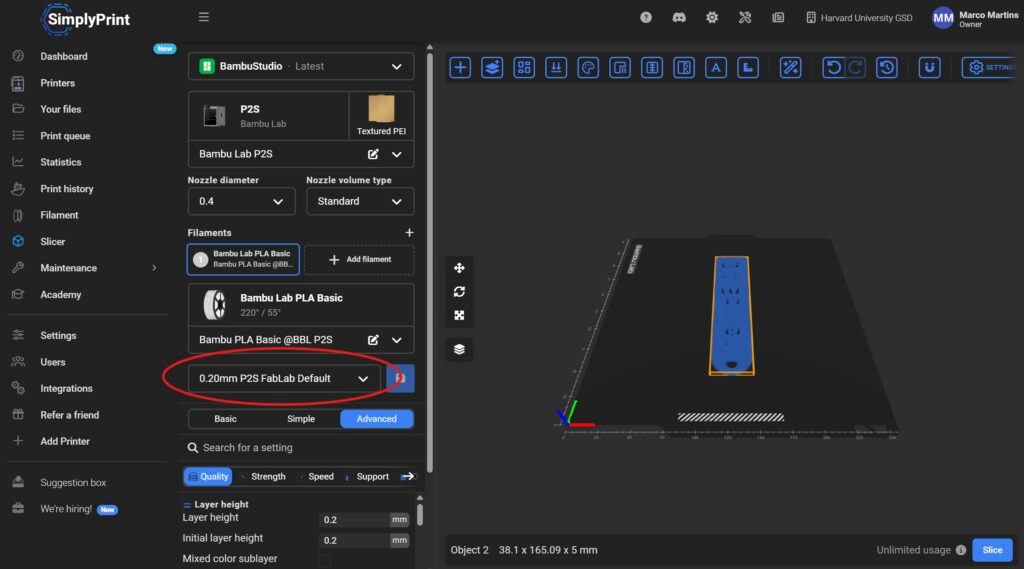Click the add object plus toolbar icon

[460, 67]
